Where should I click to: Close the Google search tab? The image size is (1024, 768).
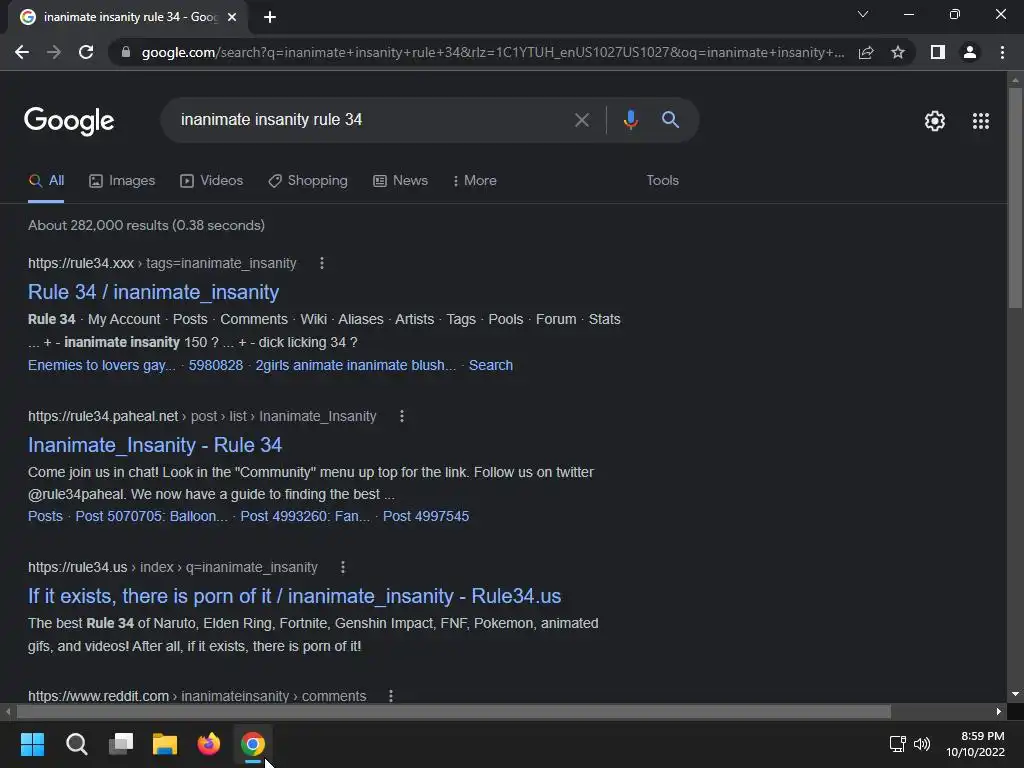coord(232,17)
